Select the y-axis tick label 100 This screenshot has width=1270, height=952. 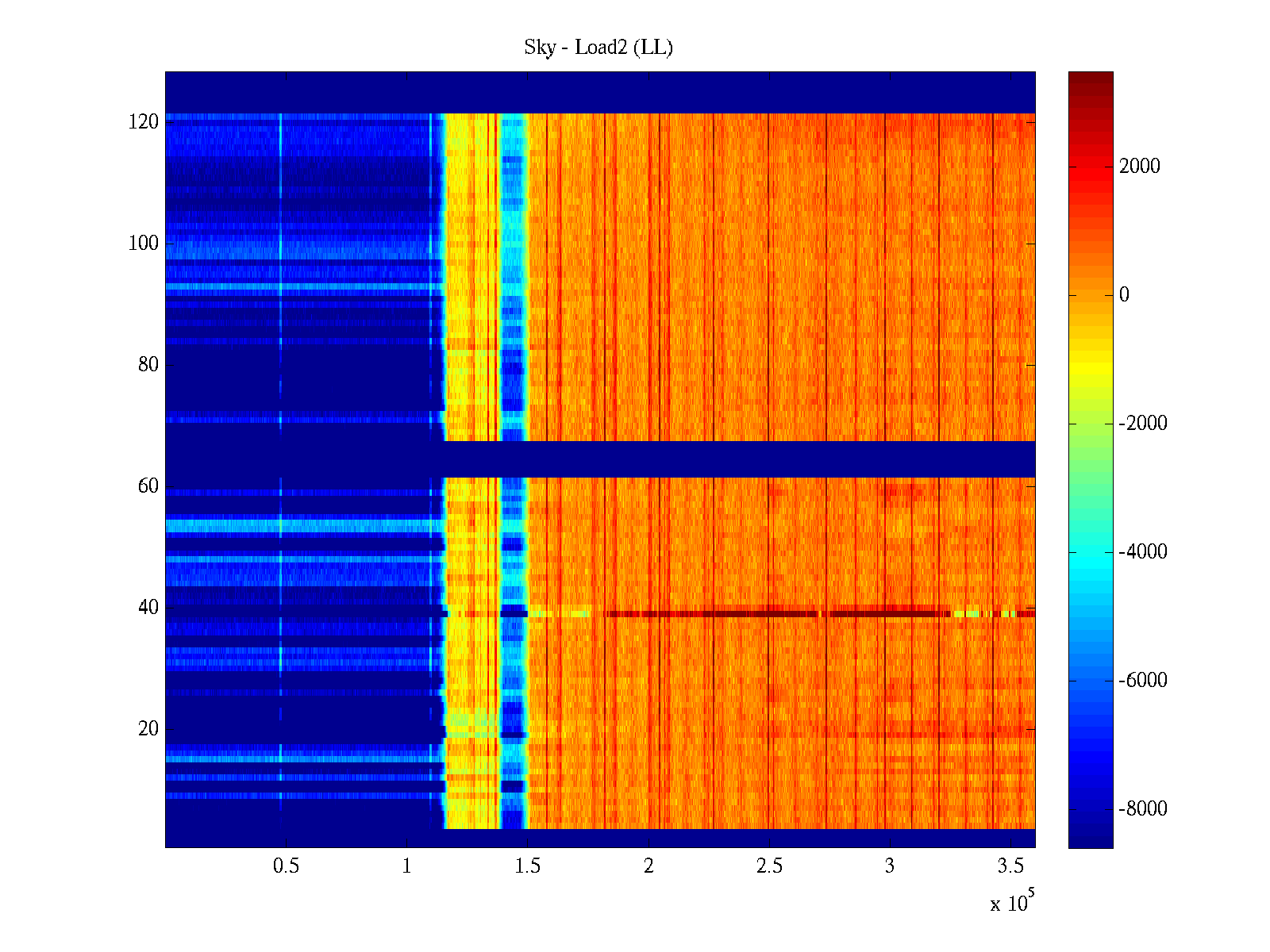click(x=144, y=244)
